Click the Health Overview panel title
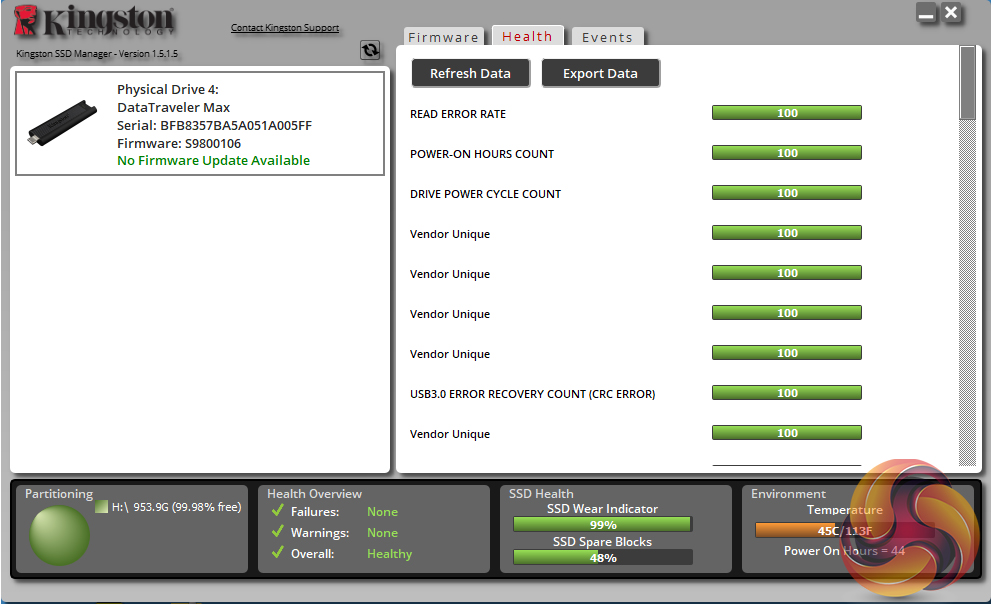 click(314, 493)
